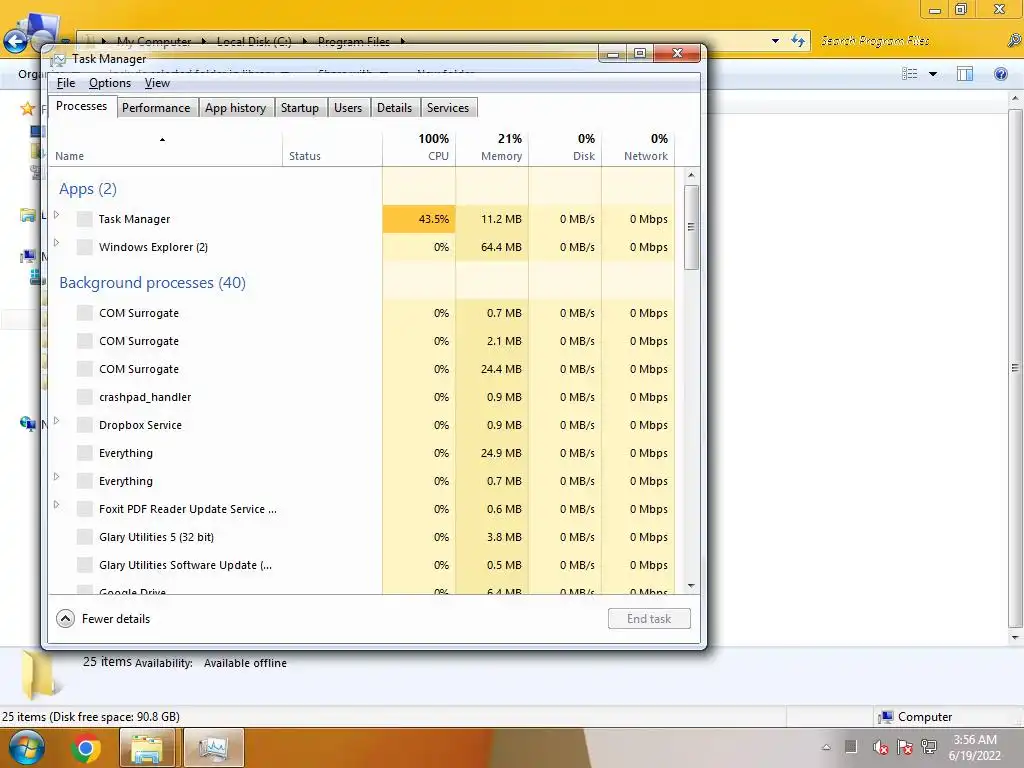
Task: Click Explorer change view icon
Action: (x=910, y=74)
